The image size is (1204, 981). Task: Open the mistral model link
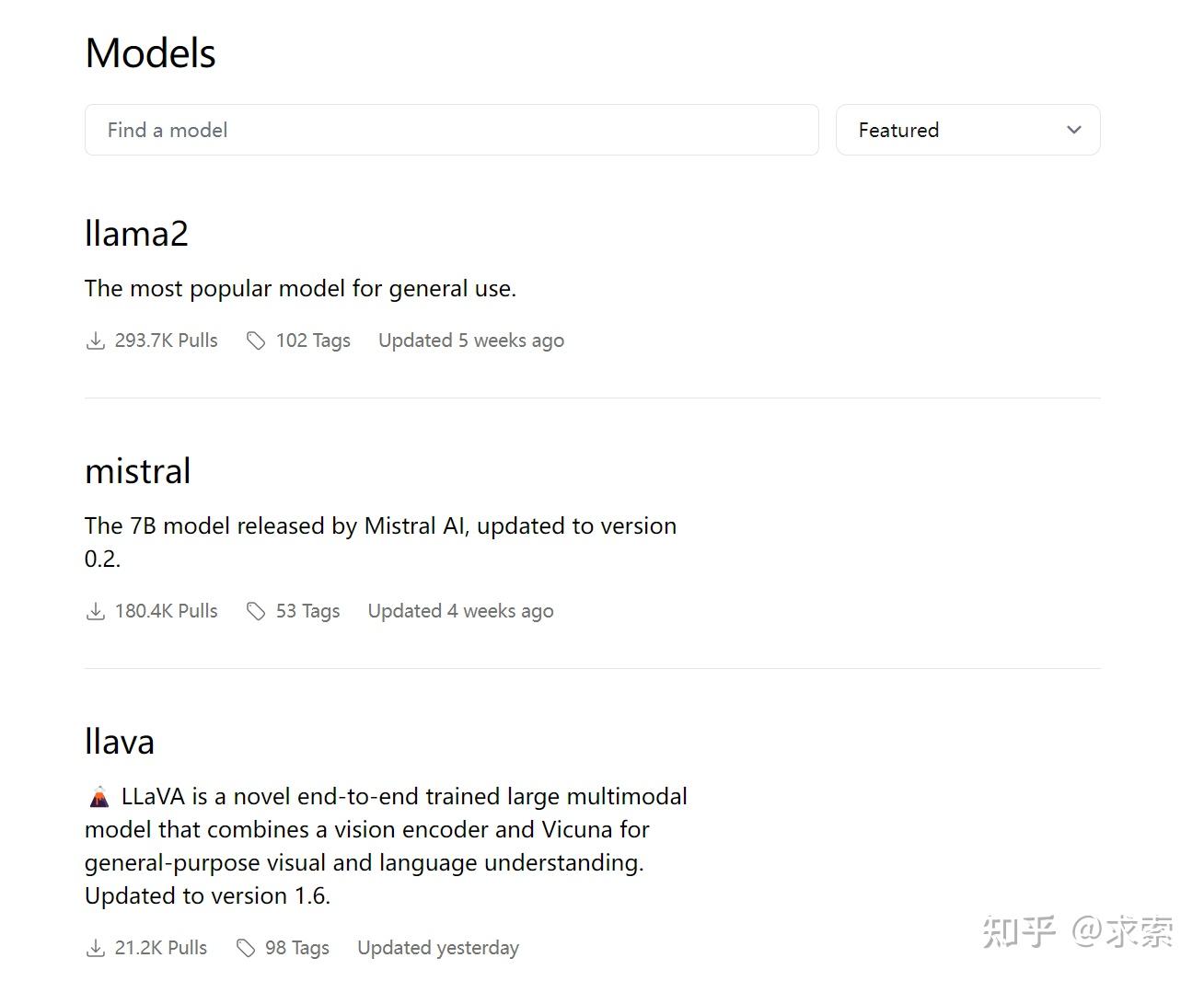138,471
